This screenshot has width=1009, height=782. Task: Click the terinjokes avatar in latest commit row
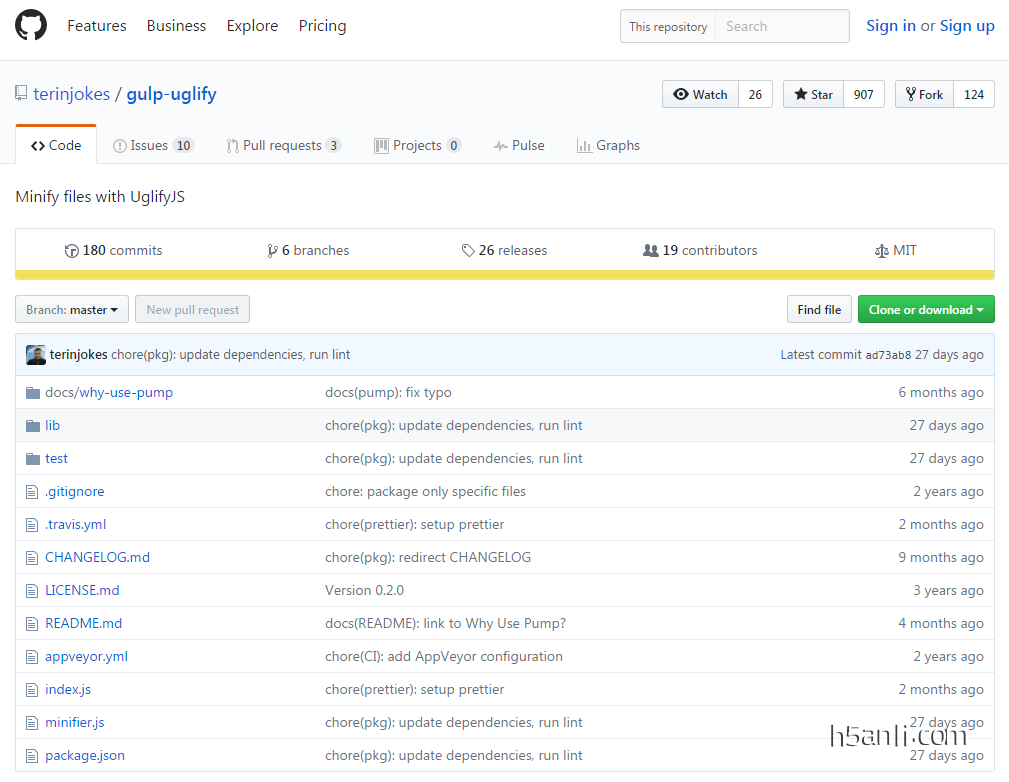pos(36,355)
